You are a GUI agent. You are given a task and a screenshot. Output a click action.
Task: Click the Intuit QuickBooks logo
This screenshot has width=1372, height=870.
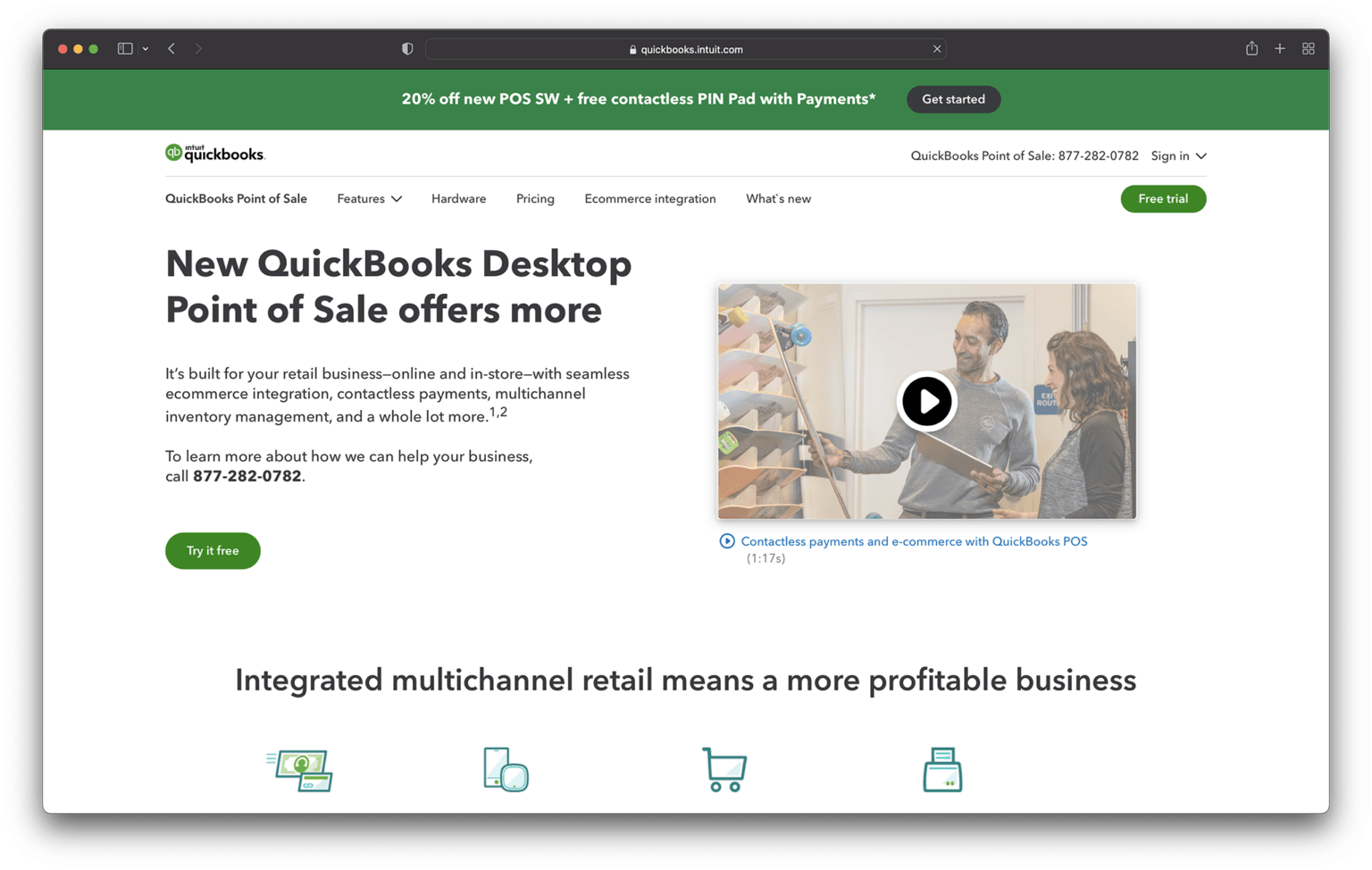click(214, 153)
